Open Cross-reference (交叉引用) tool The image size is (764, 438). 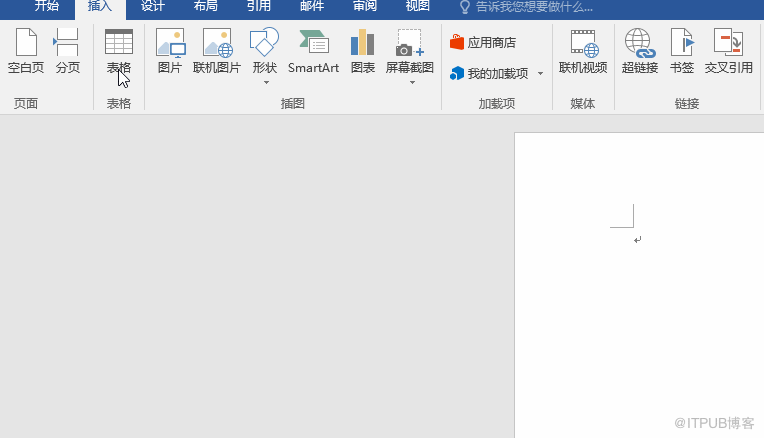[728, 51]
